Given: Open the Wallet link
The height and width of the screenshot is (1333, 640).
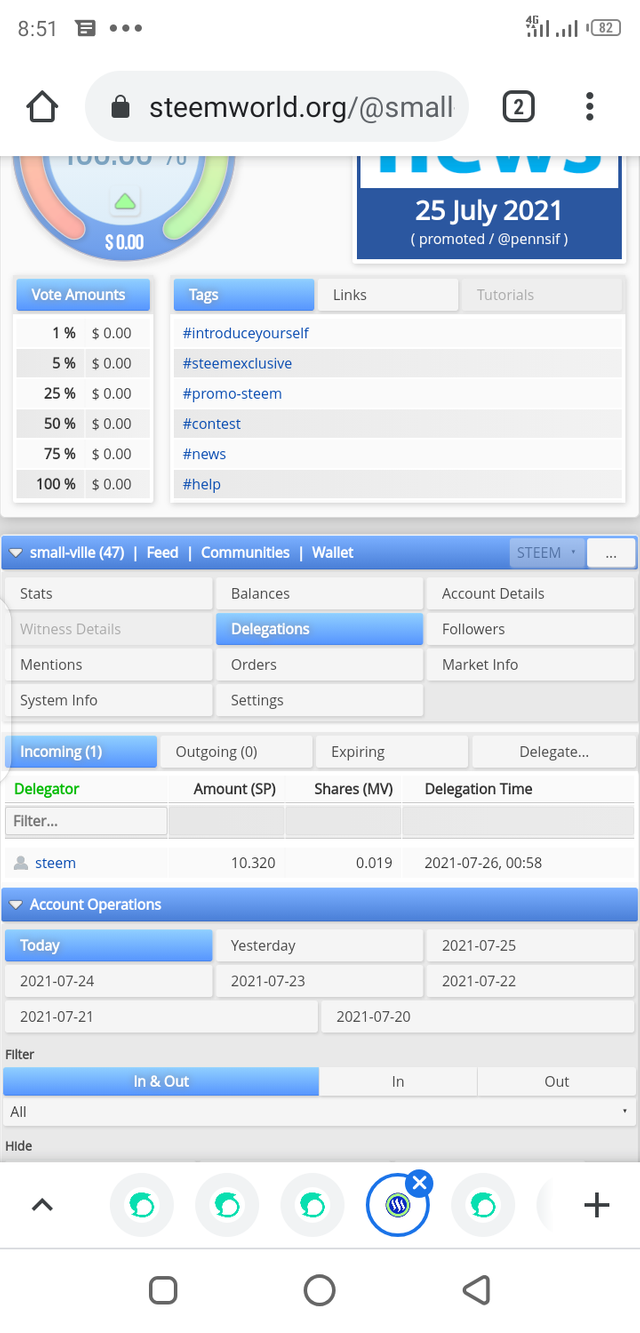Looking at the screenshot, I should click(333, 553).
